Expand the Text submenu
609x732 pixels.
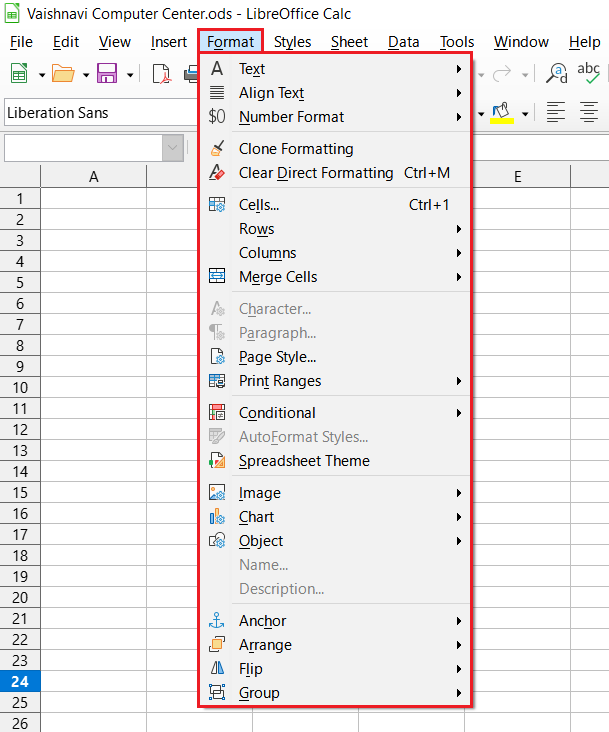point(336,69)
